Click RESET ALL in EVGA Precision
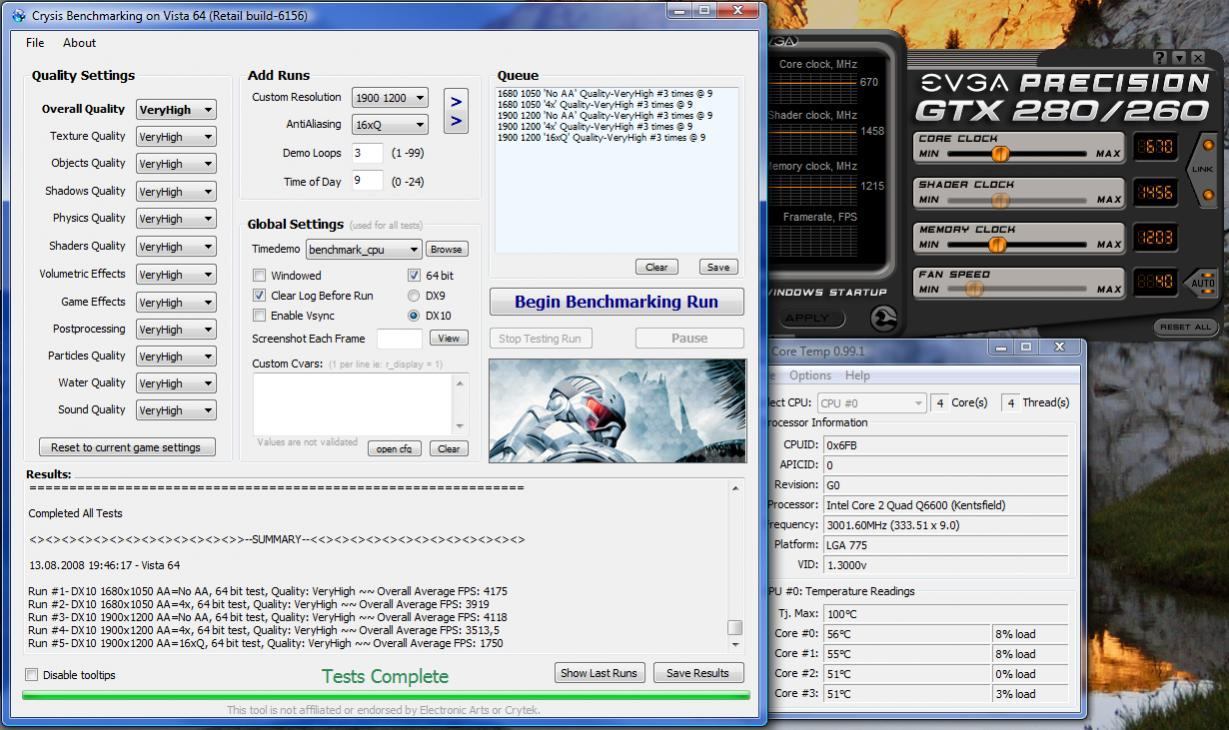Screen dimensions: 1229x730 coord(1187,327)
